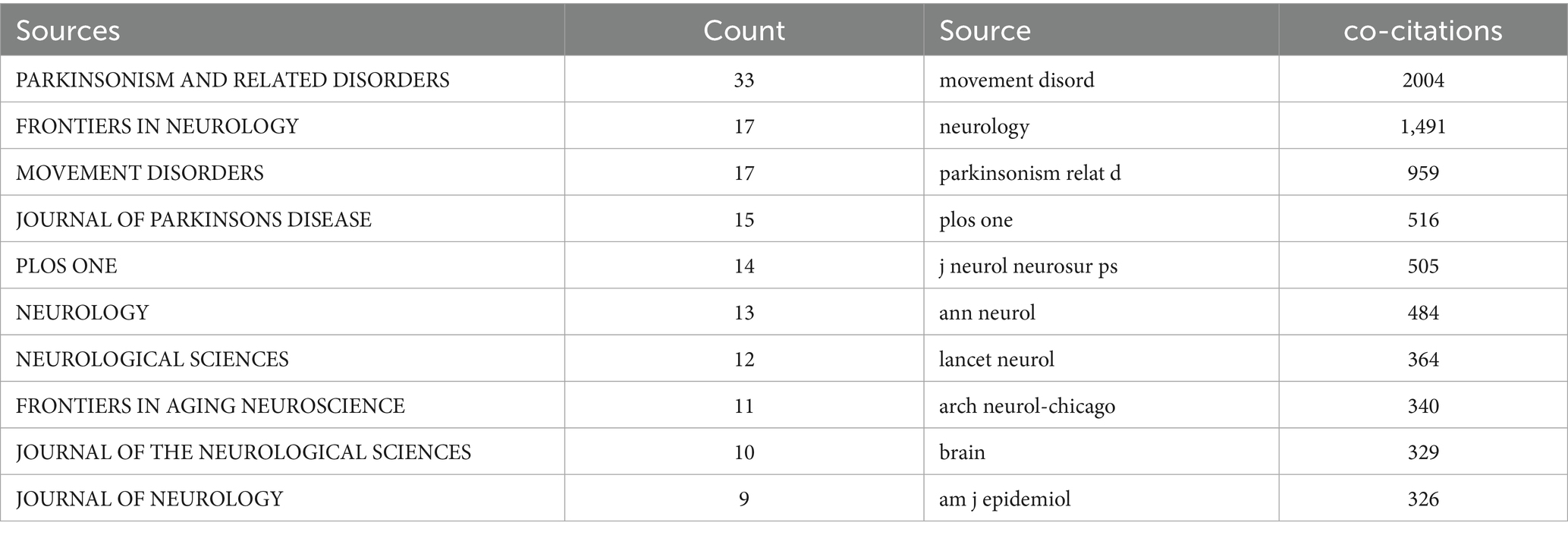
Task: Click the MOVEMENT DISORDERS row label
Action: point(140,173)
